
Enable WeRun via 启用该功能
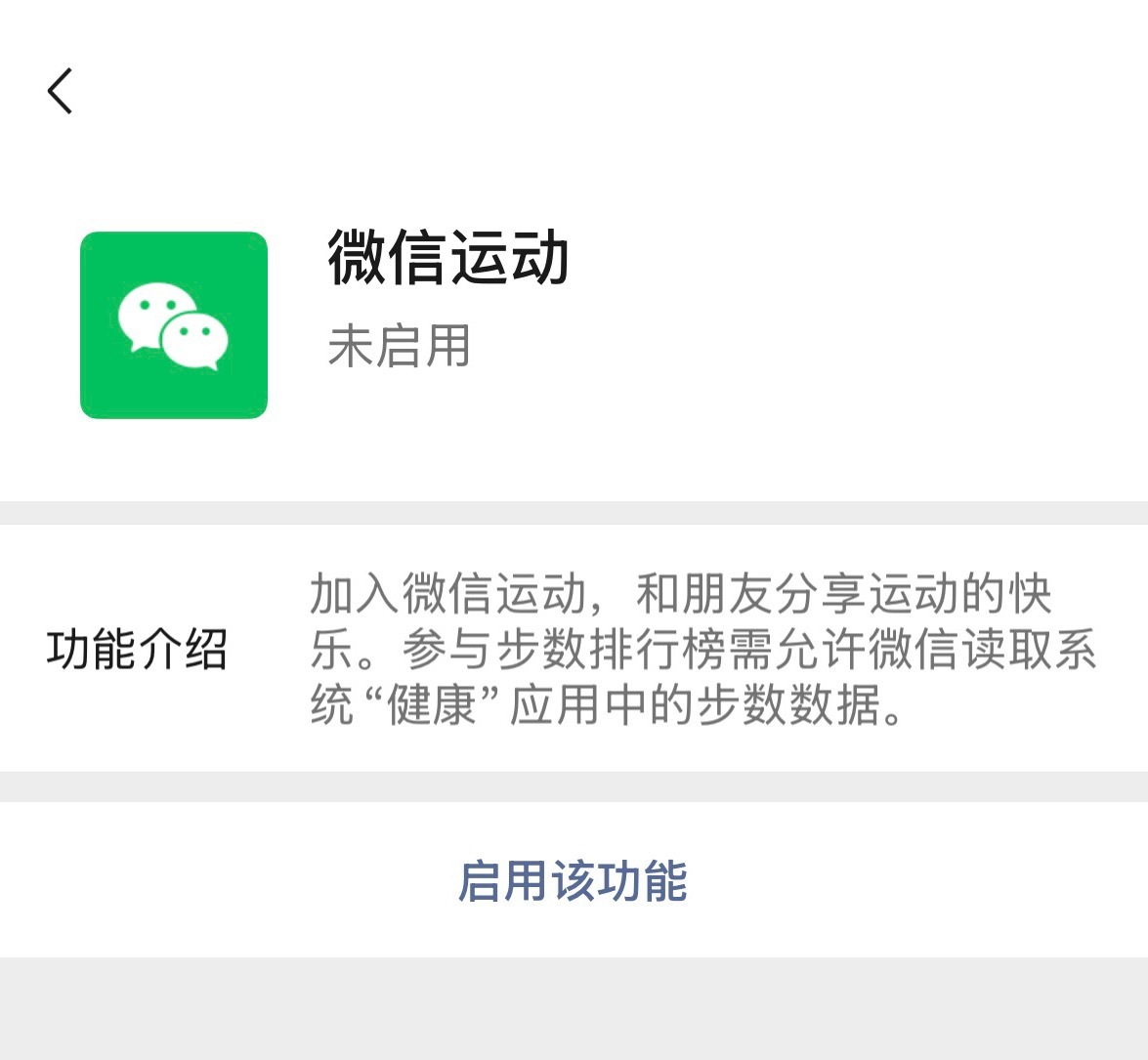coord(573,880)
